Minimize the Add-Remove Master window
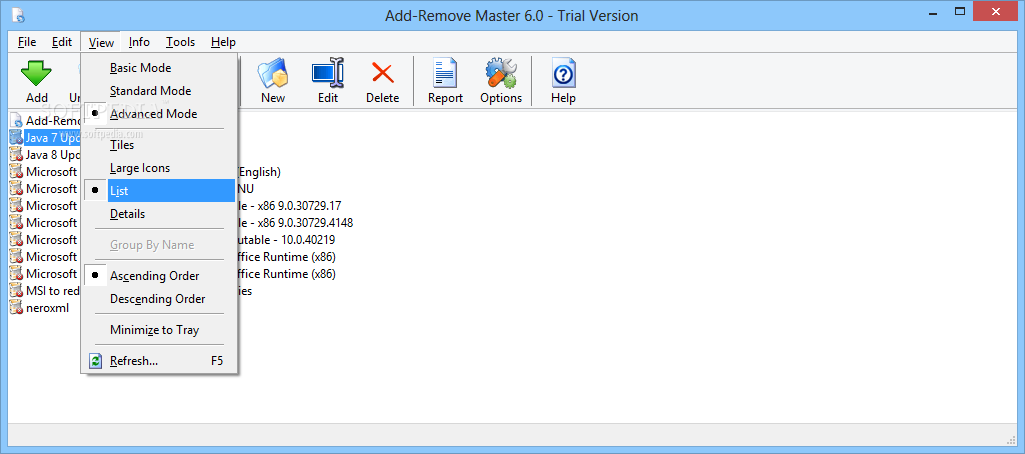 931,12
